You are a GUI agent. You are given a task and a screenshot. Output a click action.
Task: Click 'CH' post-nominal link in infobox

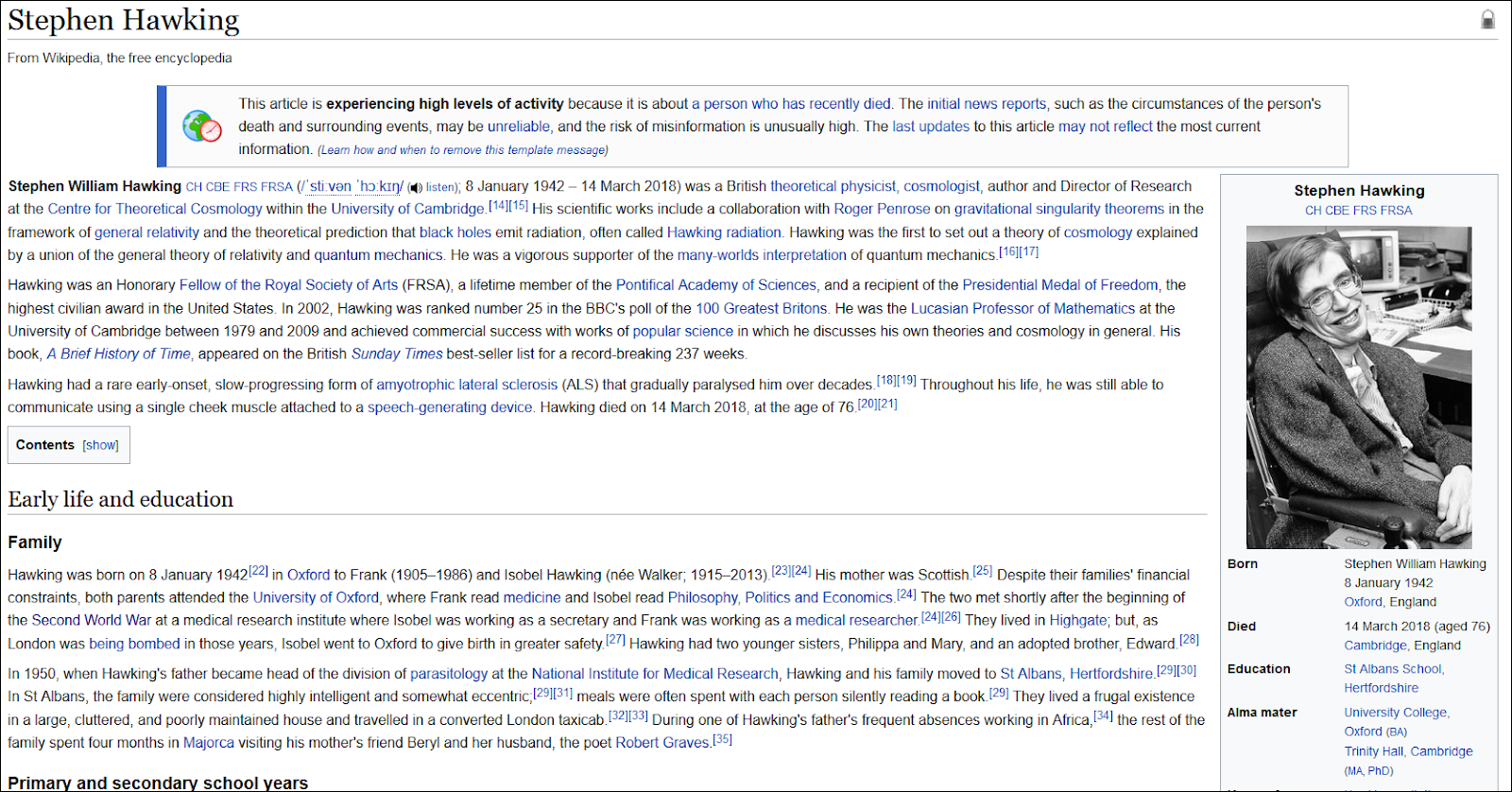(x=1313, y=211)
